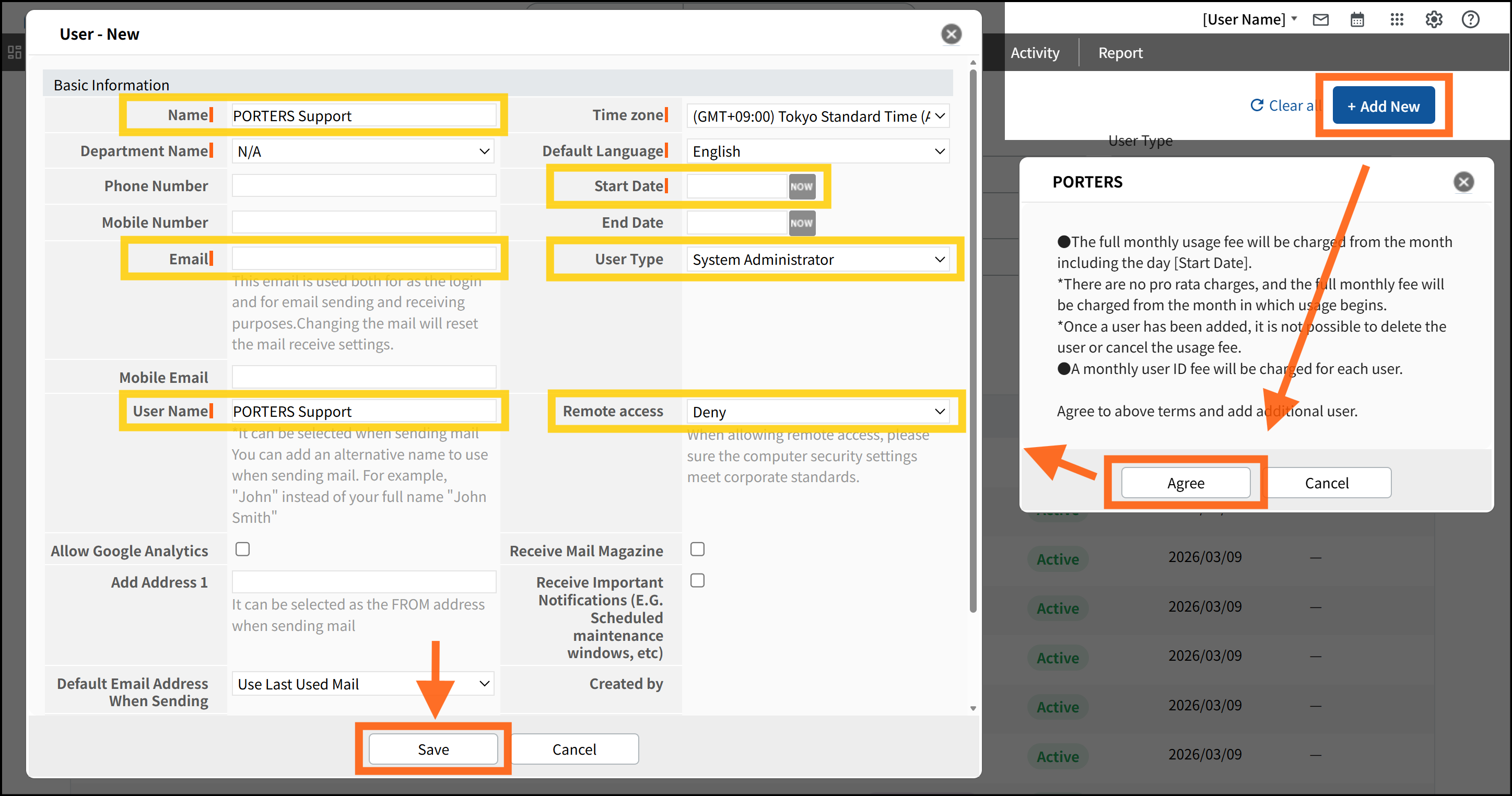
Task: Click the scrollbar down arrow in dialog
Action: coord(972,709)
